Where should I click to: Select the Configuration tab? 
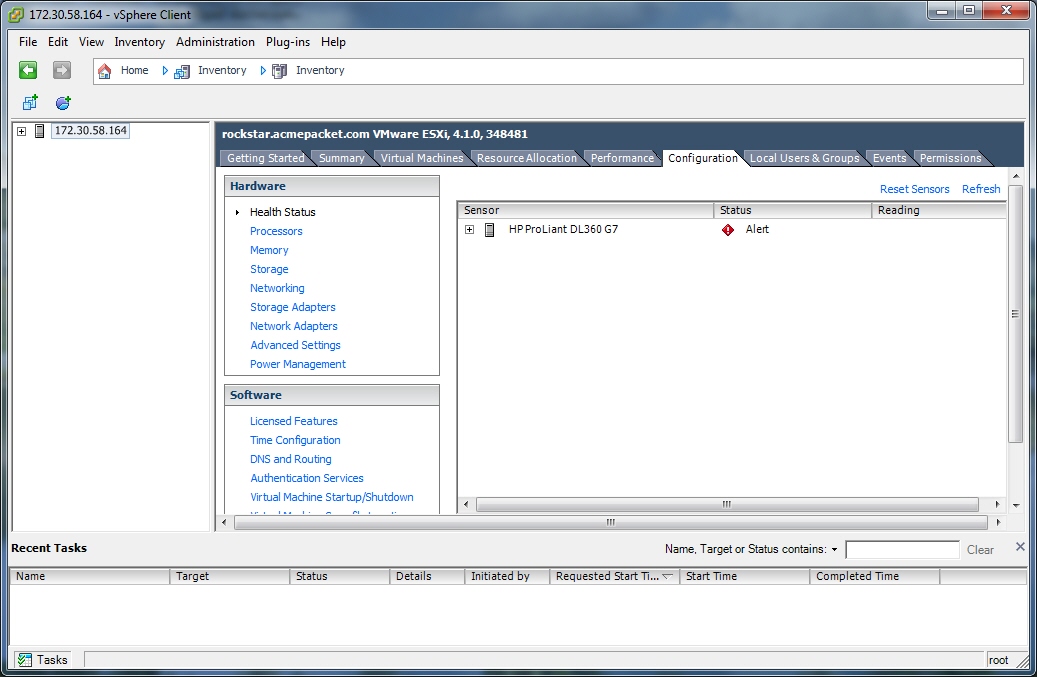pyautogui.click(x=702, y=158)
